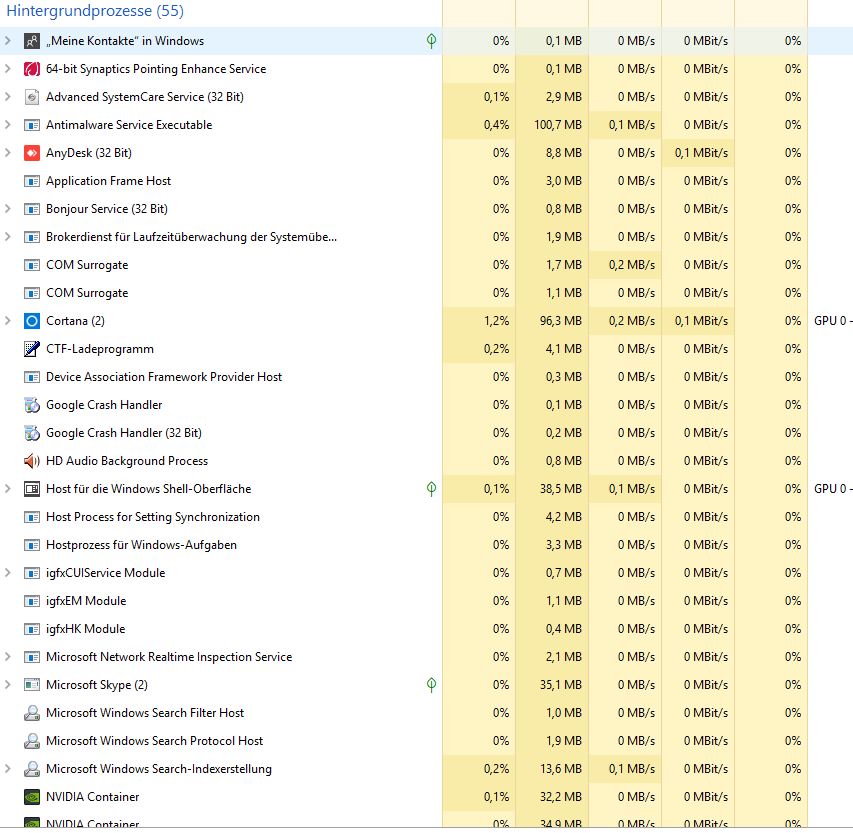Click the Application Frame Host icon

[32, 181]
